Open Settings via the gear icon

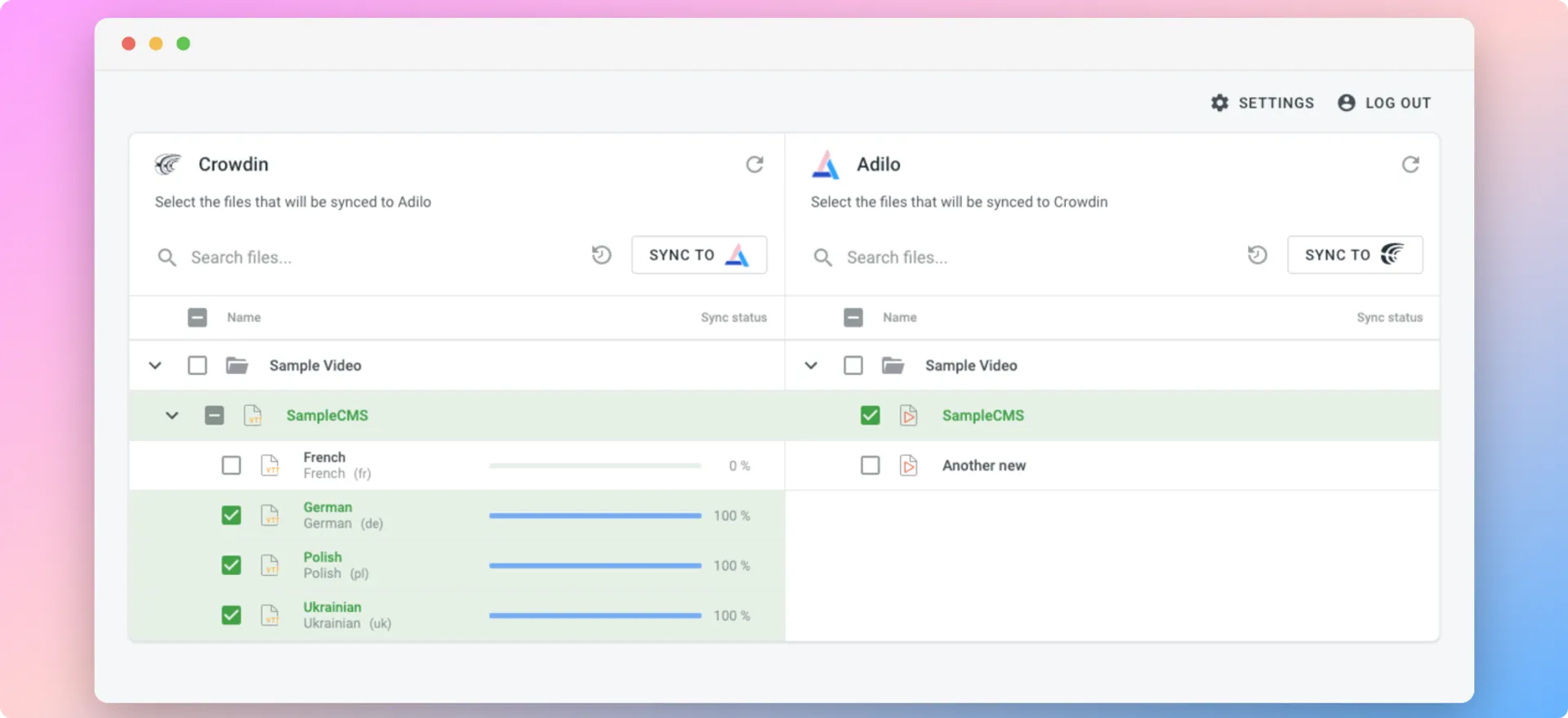tap(1219, 103)
